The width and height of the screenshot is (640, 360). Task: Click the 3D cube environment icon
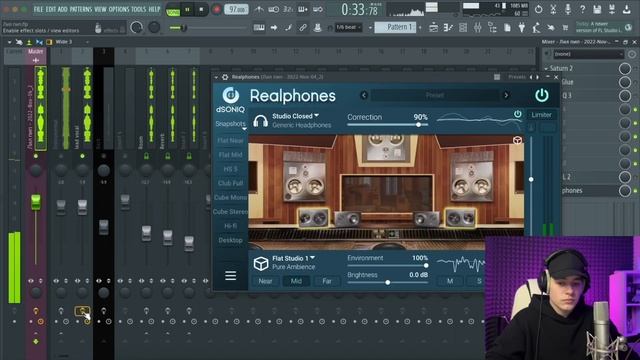[x=261, y=264]
